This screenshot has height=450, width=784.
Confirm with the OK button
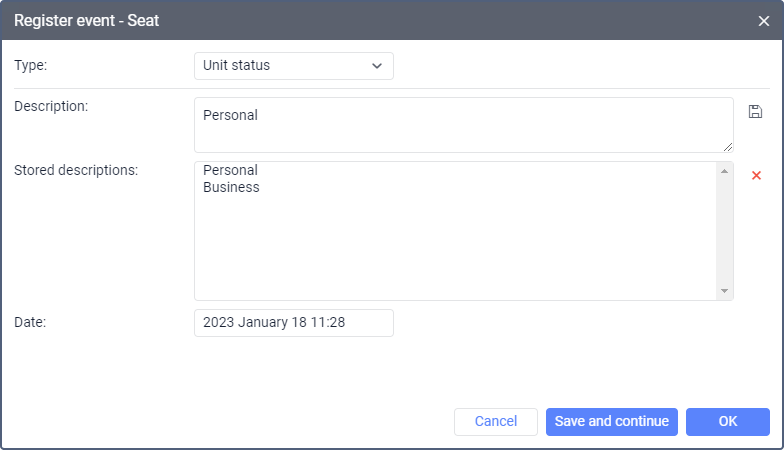click(727, 422)
